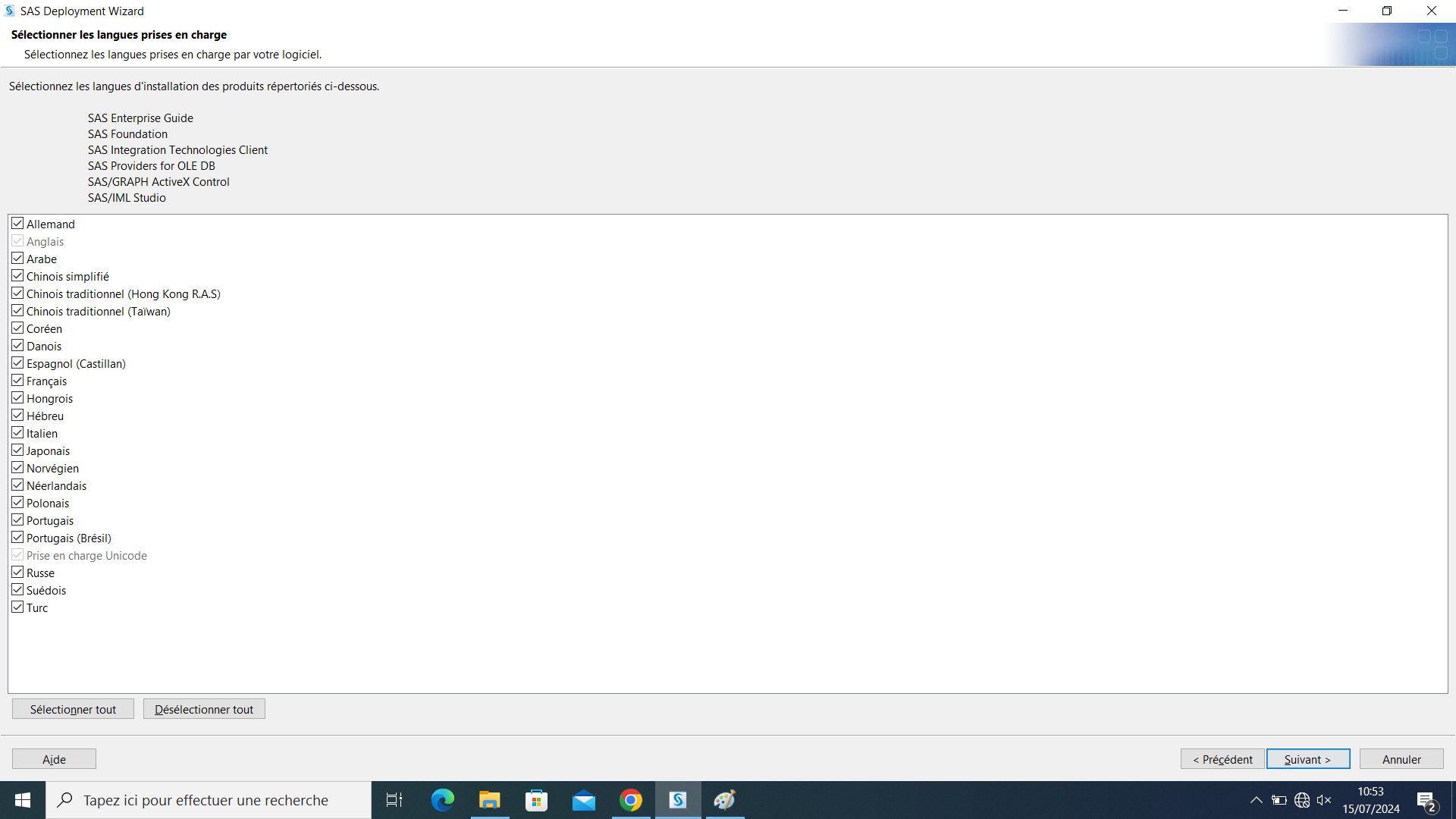Screen dimensions: 1456x819
Task: Uncheck Chinois traditionnel (Taïwan)
Action: [17, 311]
